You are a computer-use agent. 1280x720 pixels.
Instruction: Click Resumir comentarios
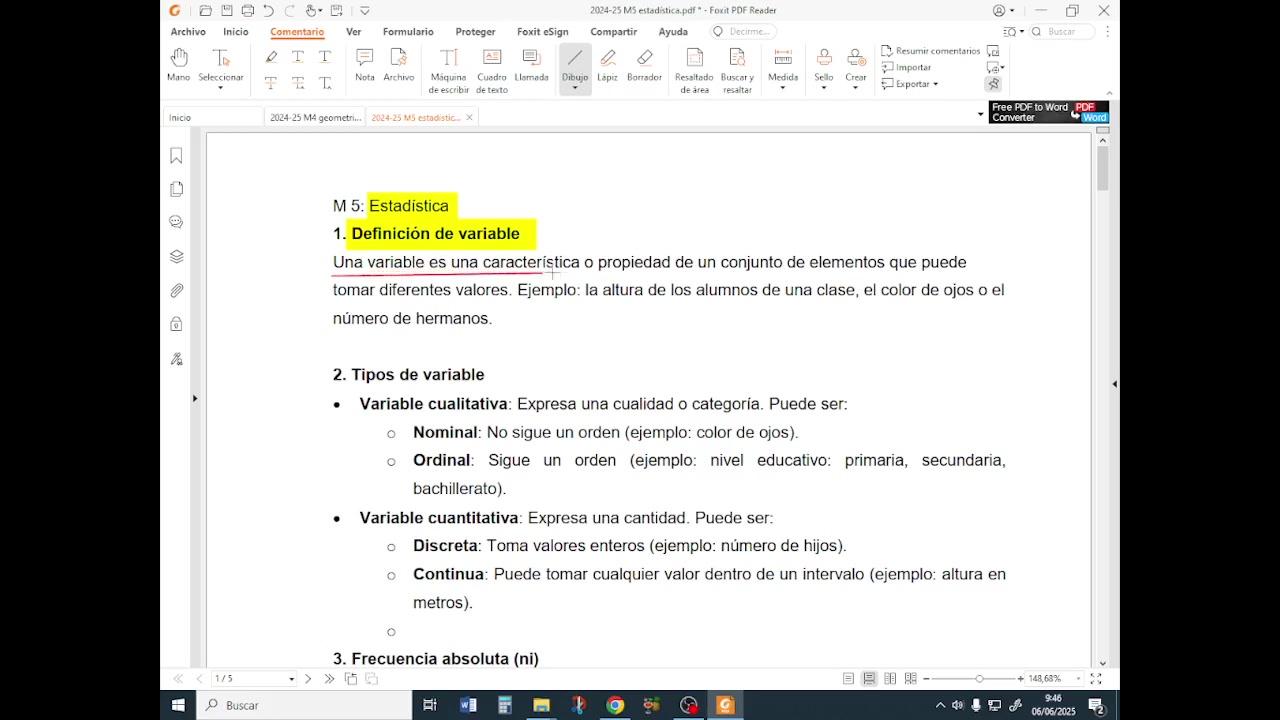click(930, 51)
